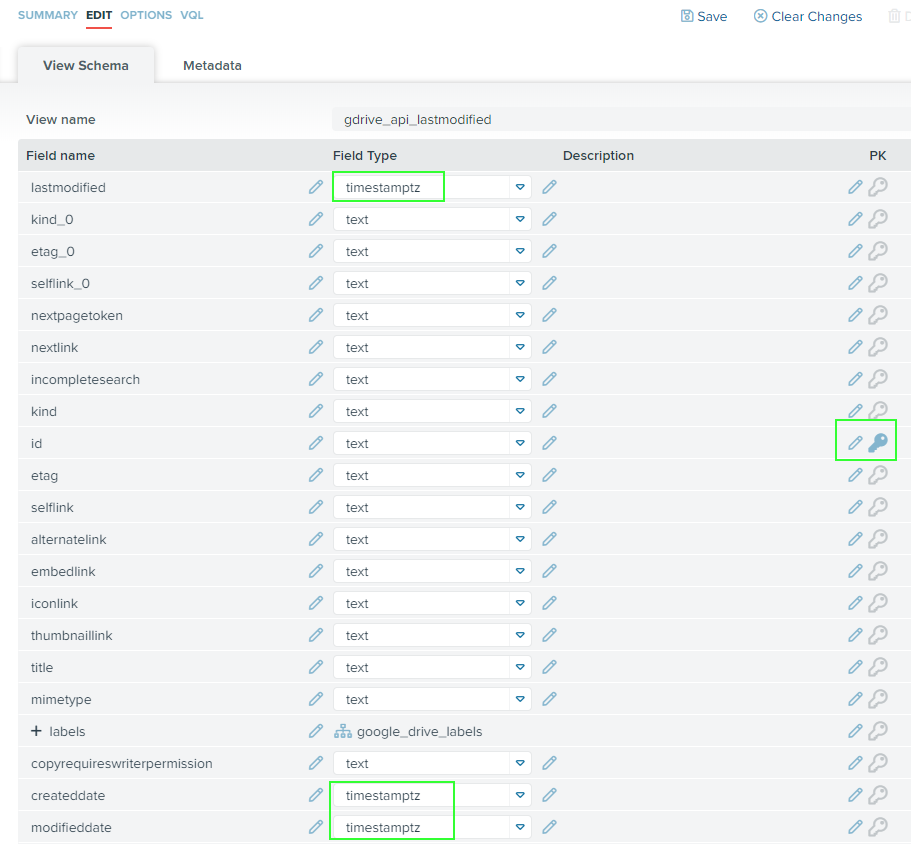Toggle primary key on selflink row

[878, 507]
